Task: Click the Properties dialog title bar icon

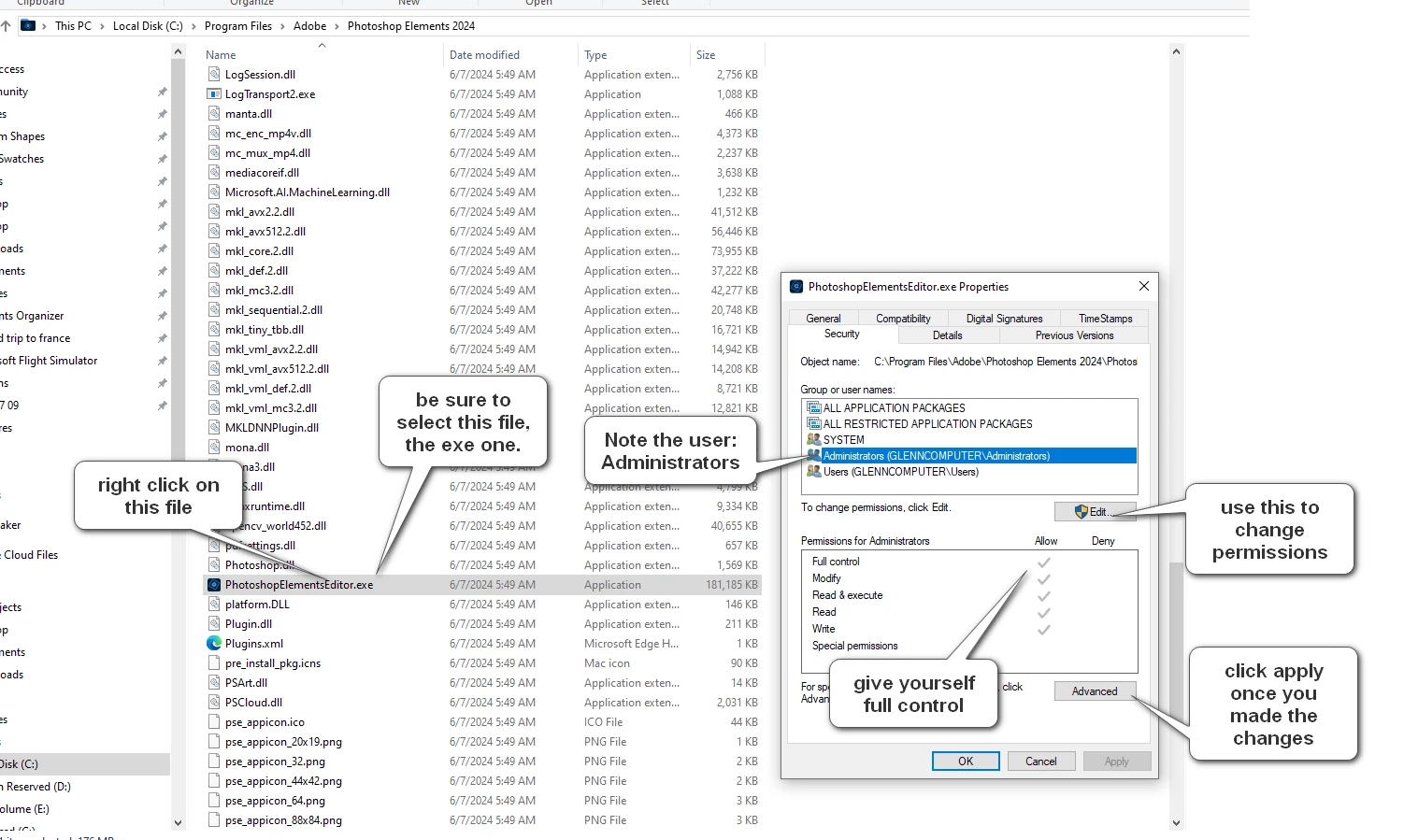Action: click(796, 287)
